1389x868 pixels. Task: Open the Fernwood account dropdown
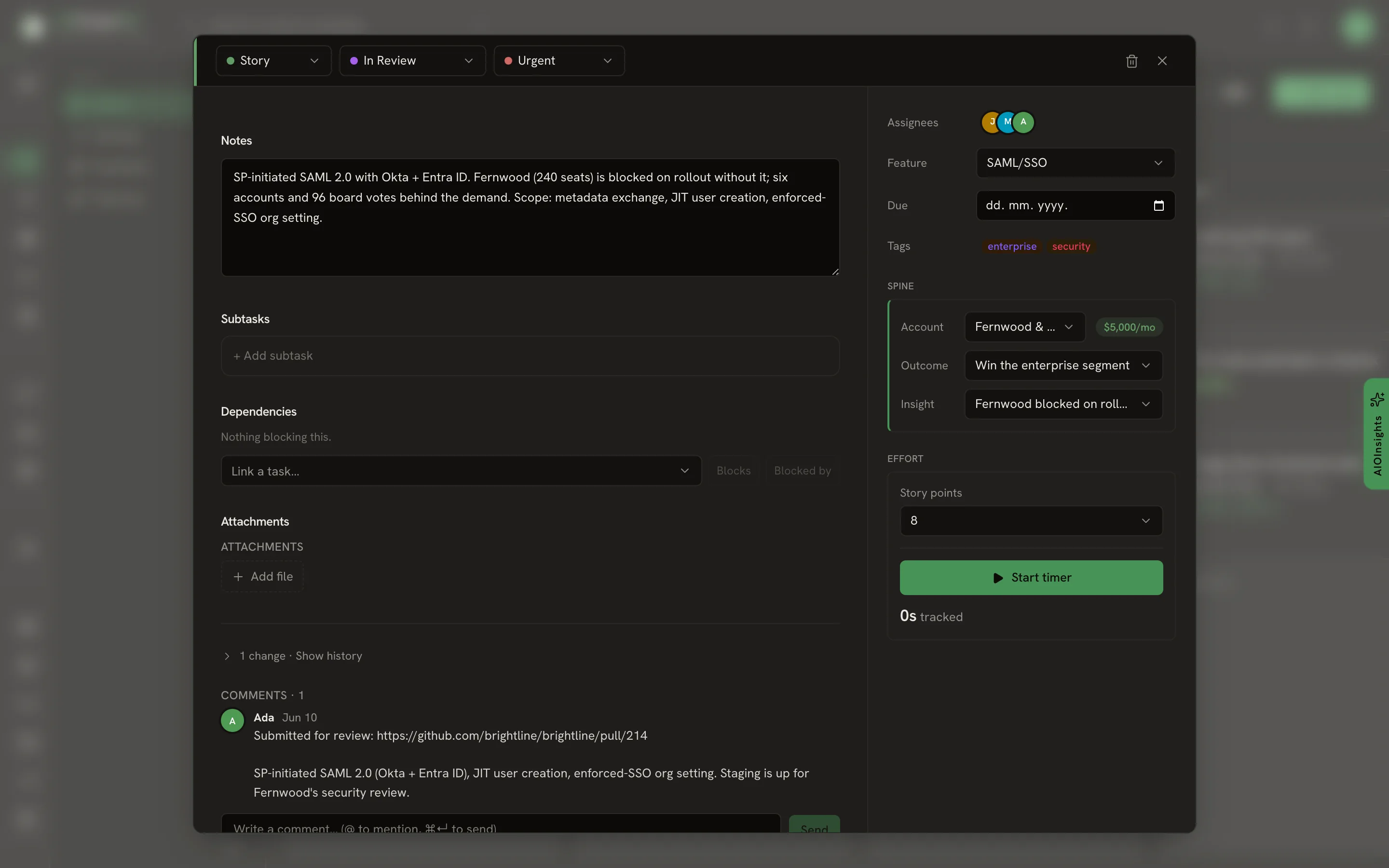(1025, 326)
